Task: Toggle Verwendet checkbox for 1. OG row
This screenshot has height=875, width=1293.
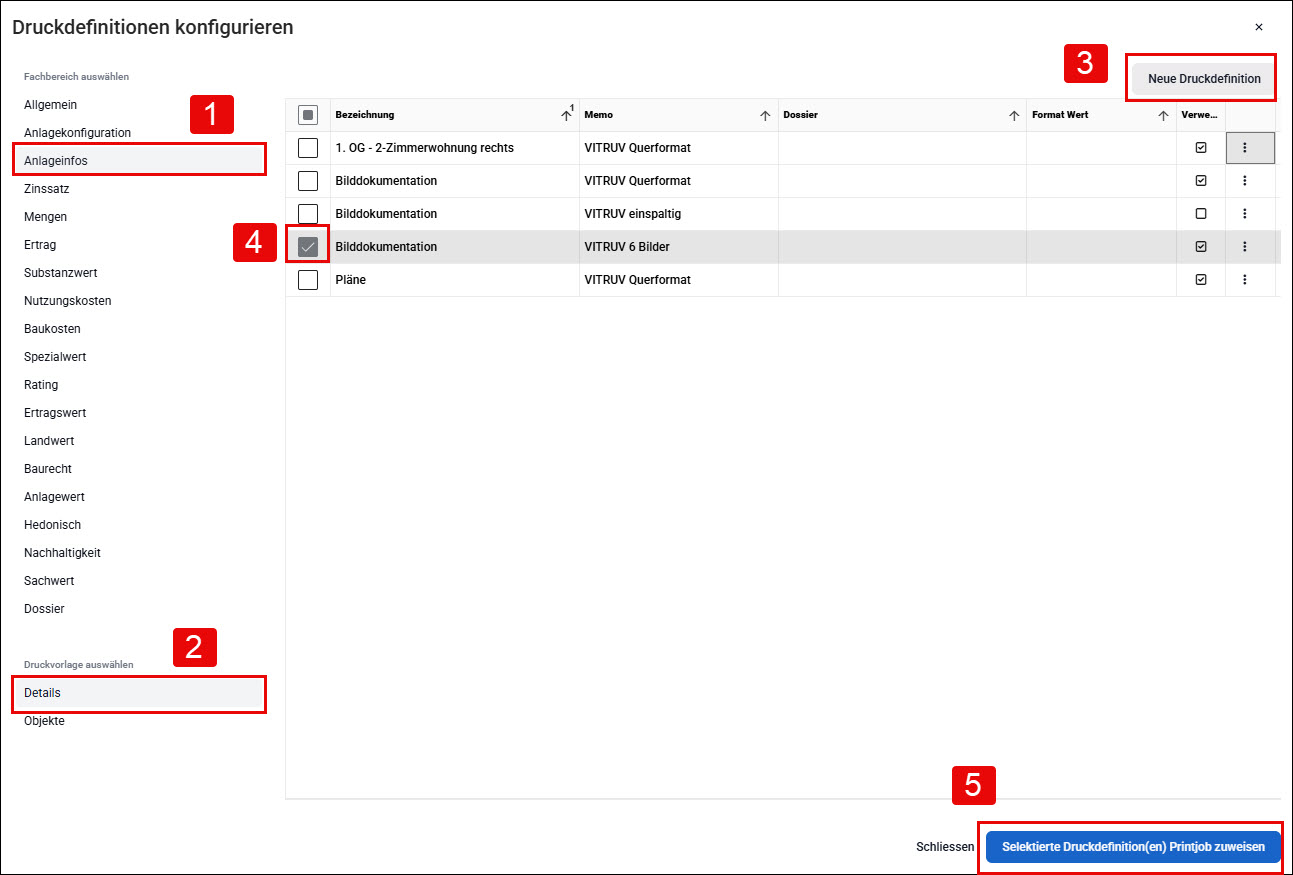Action: click(x=1201, y=148)
